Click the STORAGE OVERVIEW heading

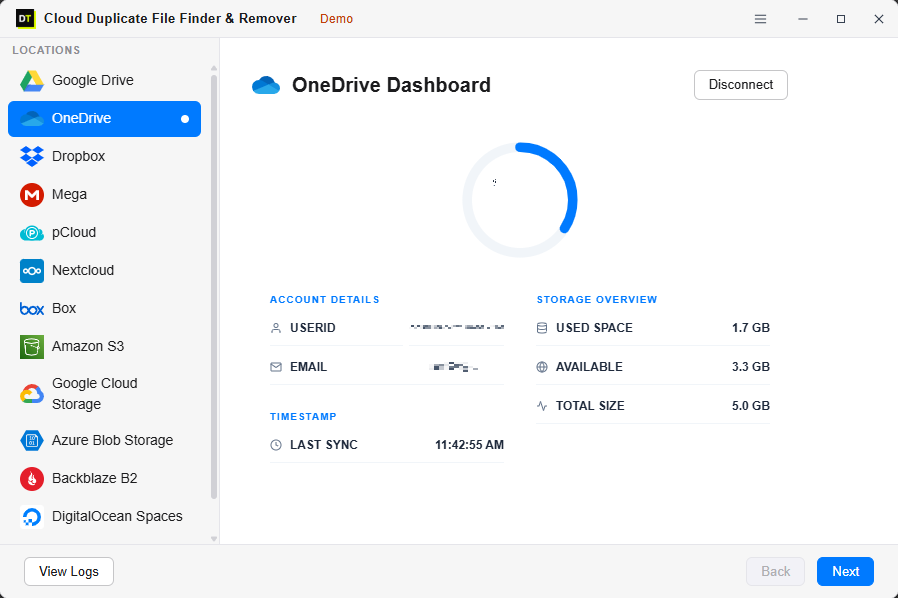click(x=597, y=300)
